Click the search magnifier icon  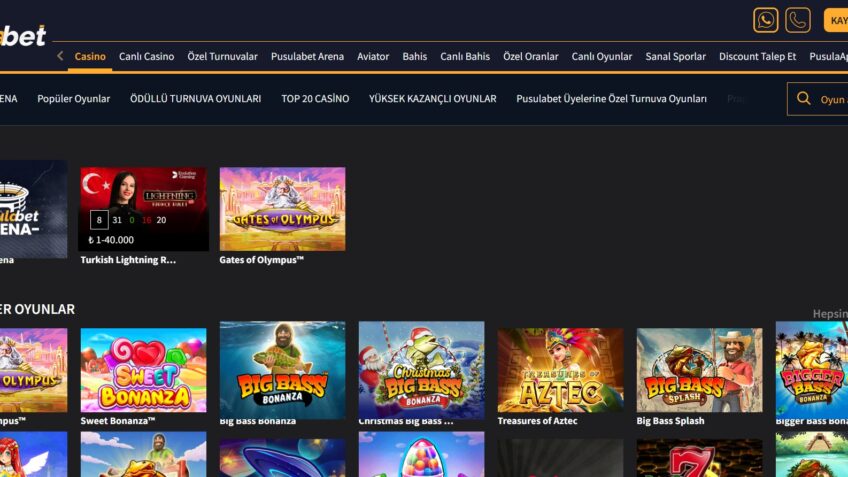804,98
